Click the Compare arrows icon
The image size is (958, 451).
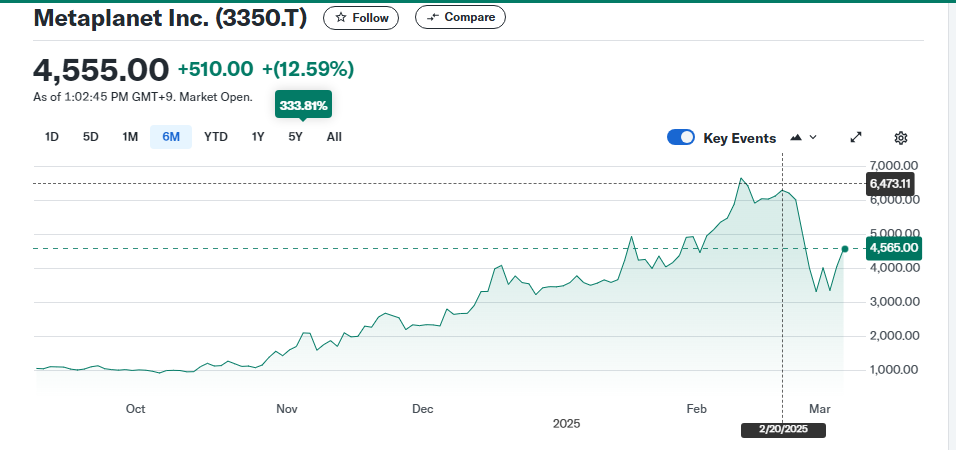(432, 18)
